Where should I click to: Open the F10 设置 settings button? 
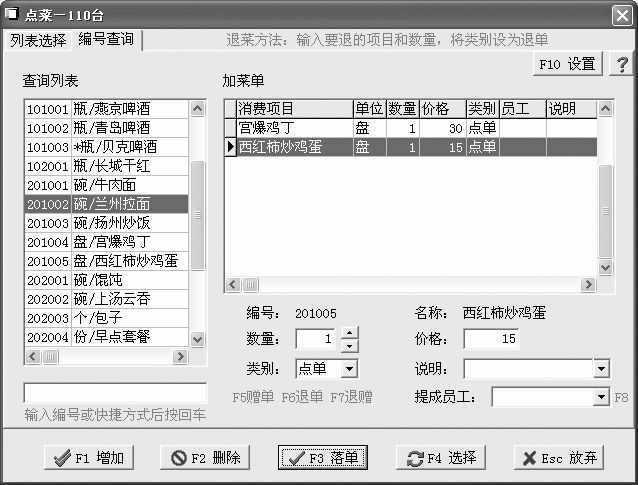click(567, 64)
